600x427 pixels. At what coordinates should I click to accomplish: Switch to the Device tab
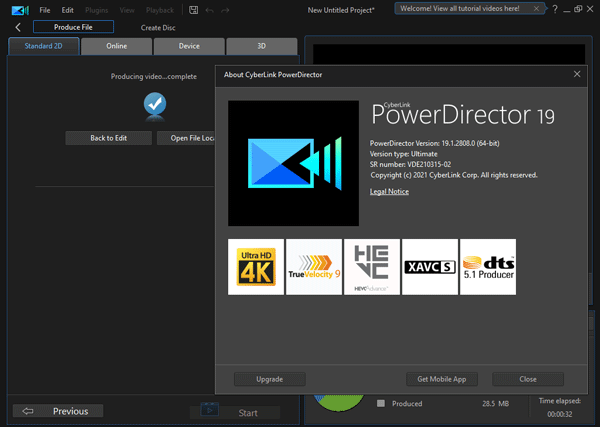[189, 46]
